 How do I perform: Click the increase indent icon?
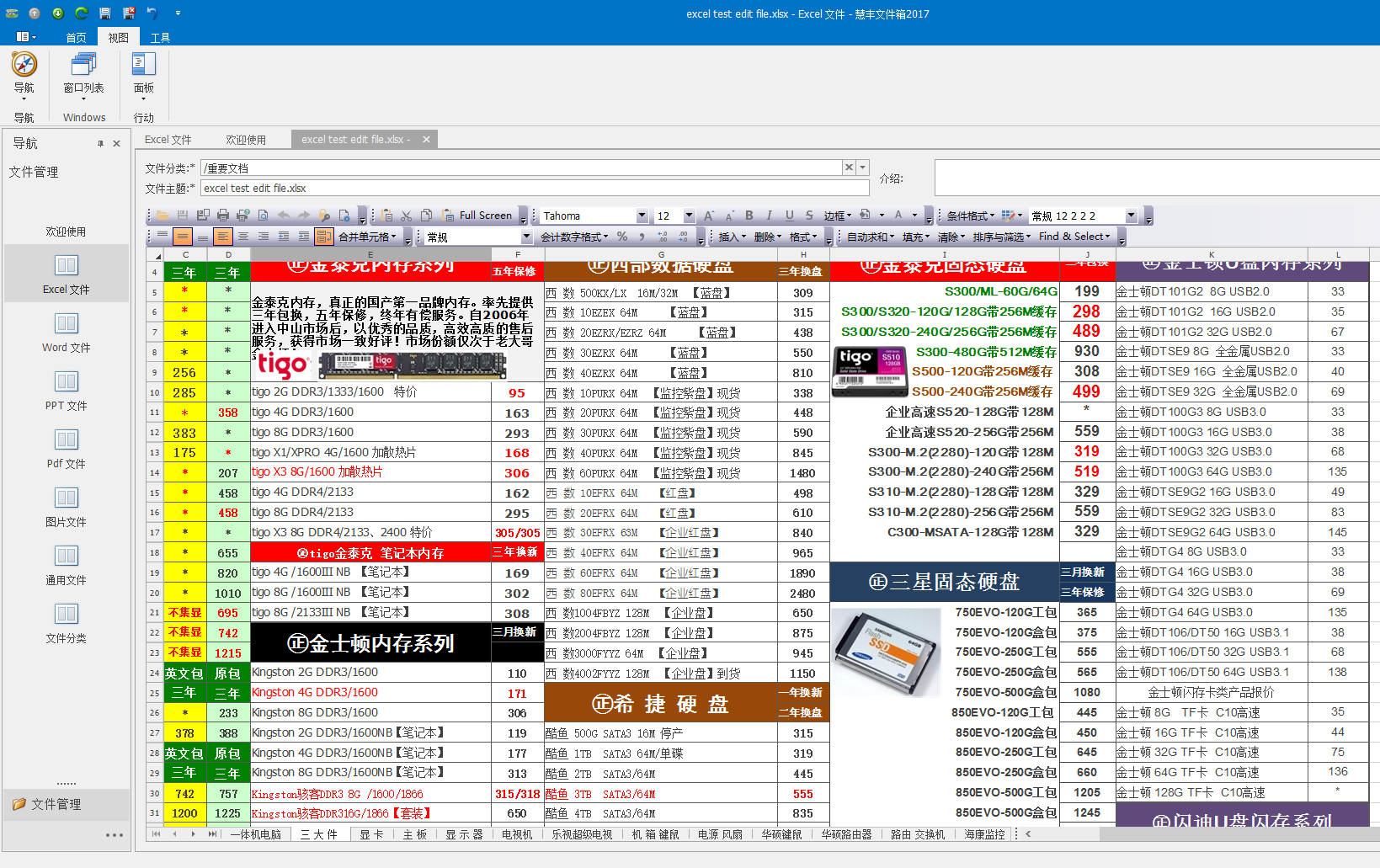[x=303, y=237]
